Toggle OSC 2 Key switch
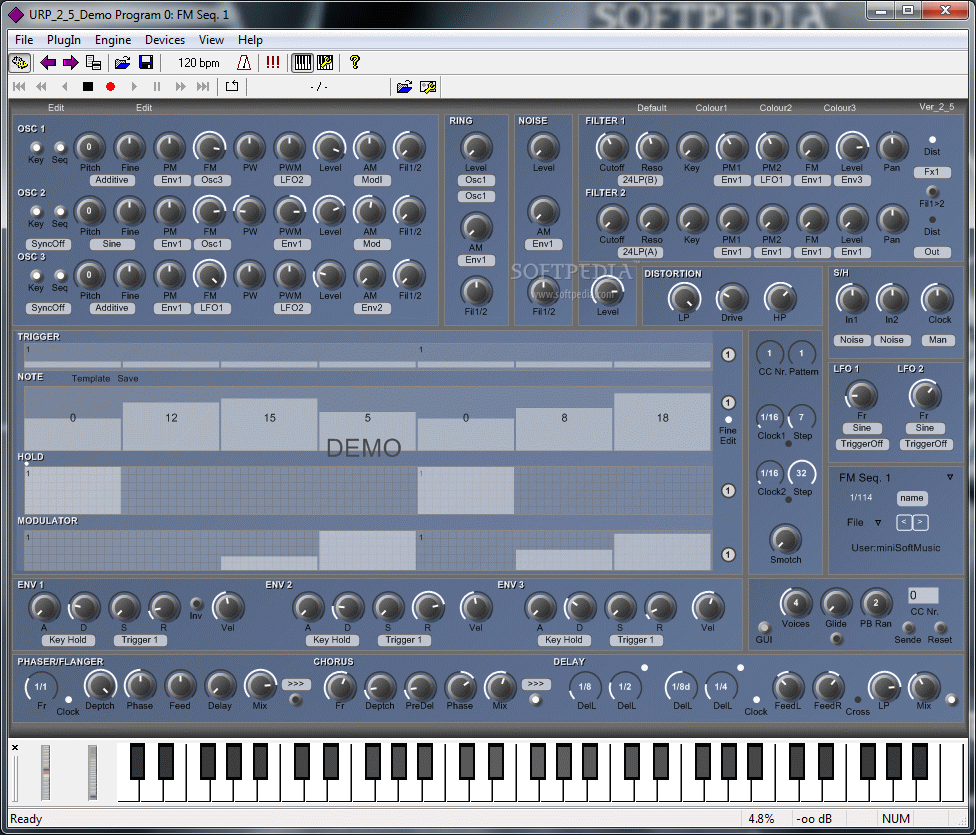This screenshot has width=976, height=835. click(36, 212)
